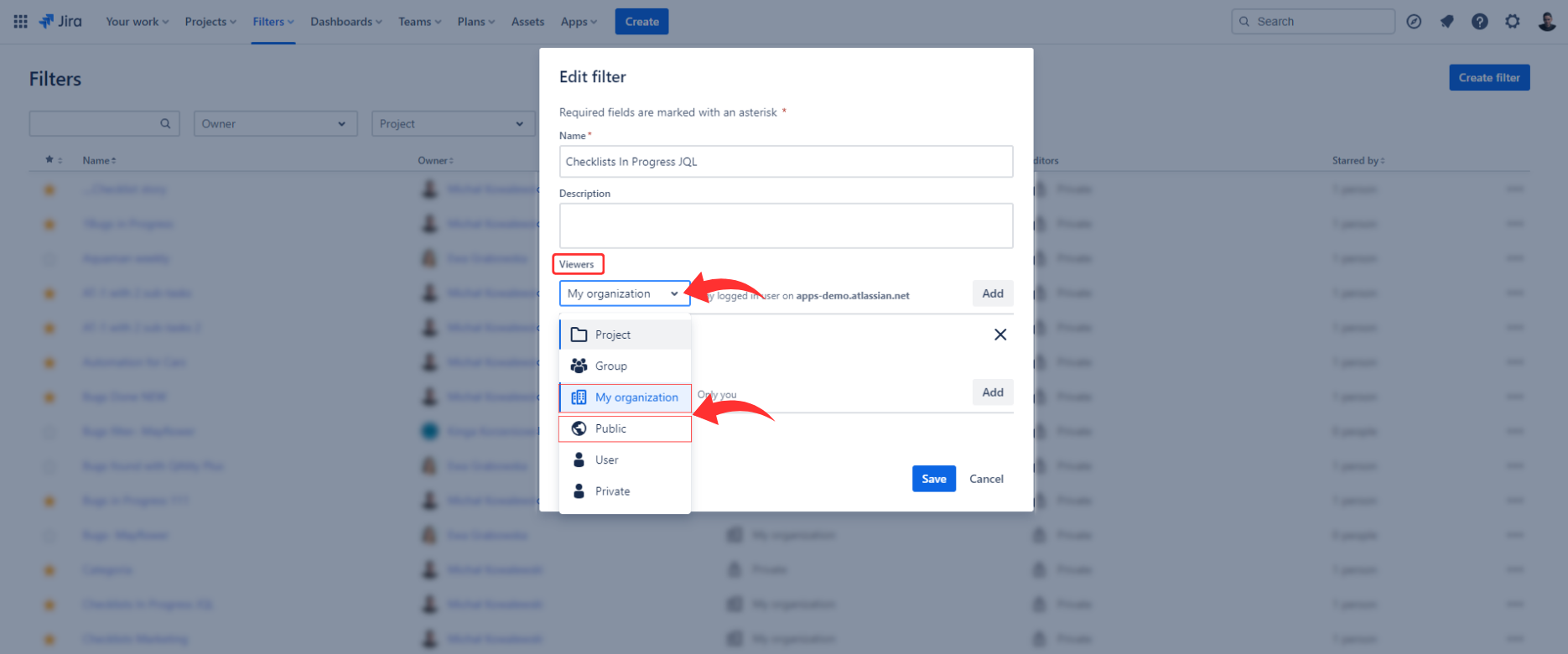Click Add beside the Viewers dropdown
The width and height of the screenshot is (1568, 654).
coord(993,293)
